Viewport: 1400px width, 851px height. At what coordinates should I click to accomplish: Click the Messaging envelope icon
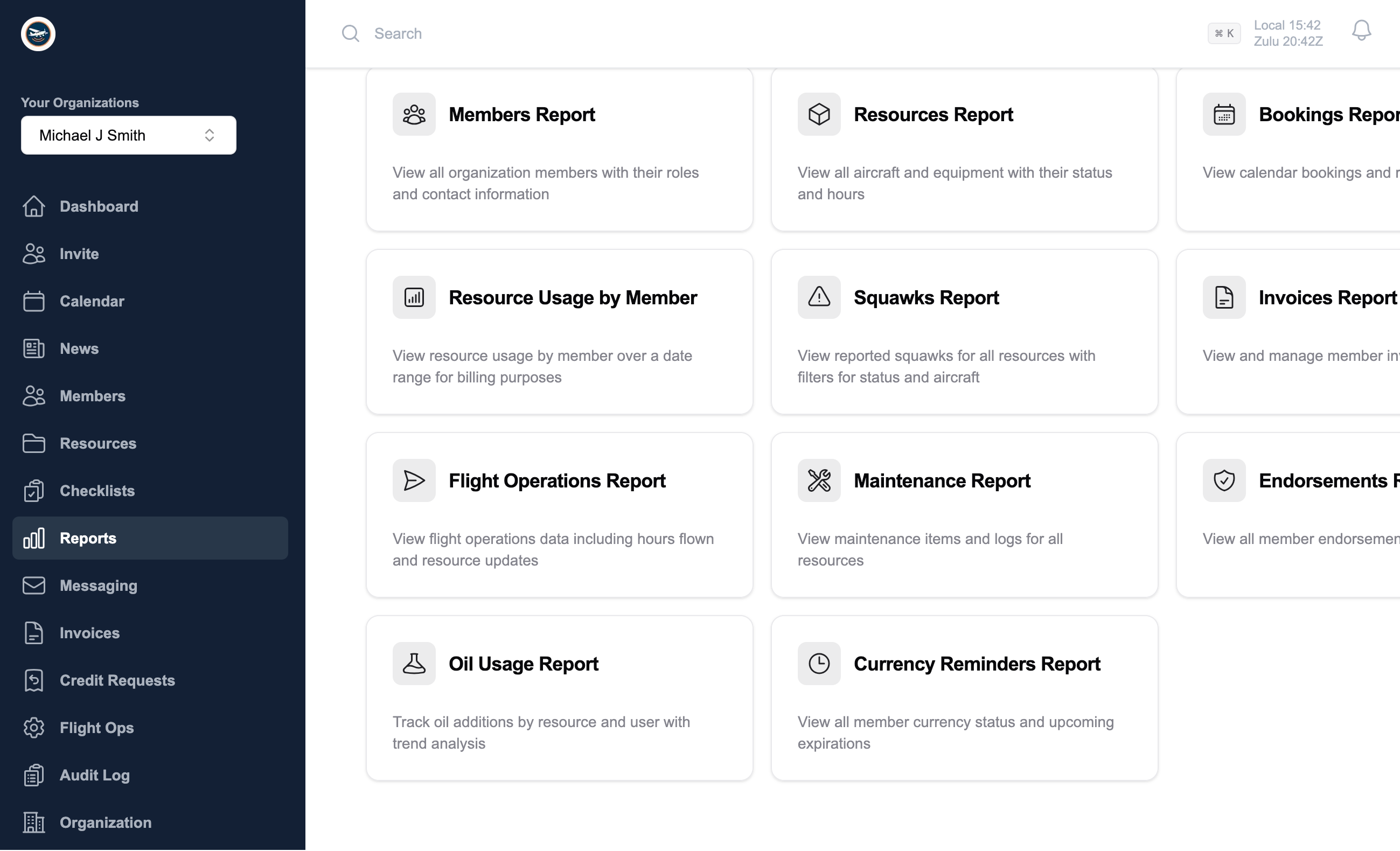tap(34, 585)
